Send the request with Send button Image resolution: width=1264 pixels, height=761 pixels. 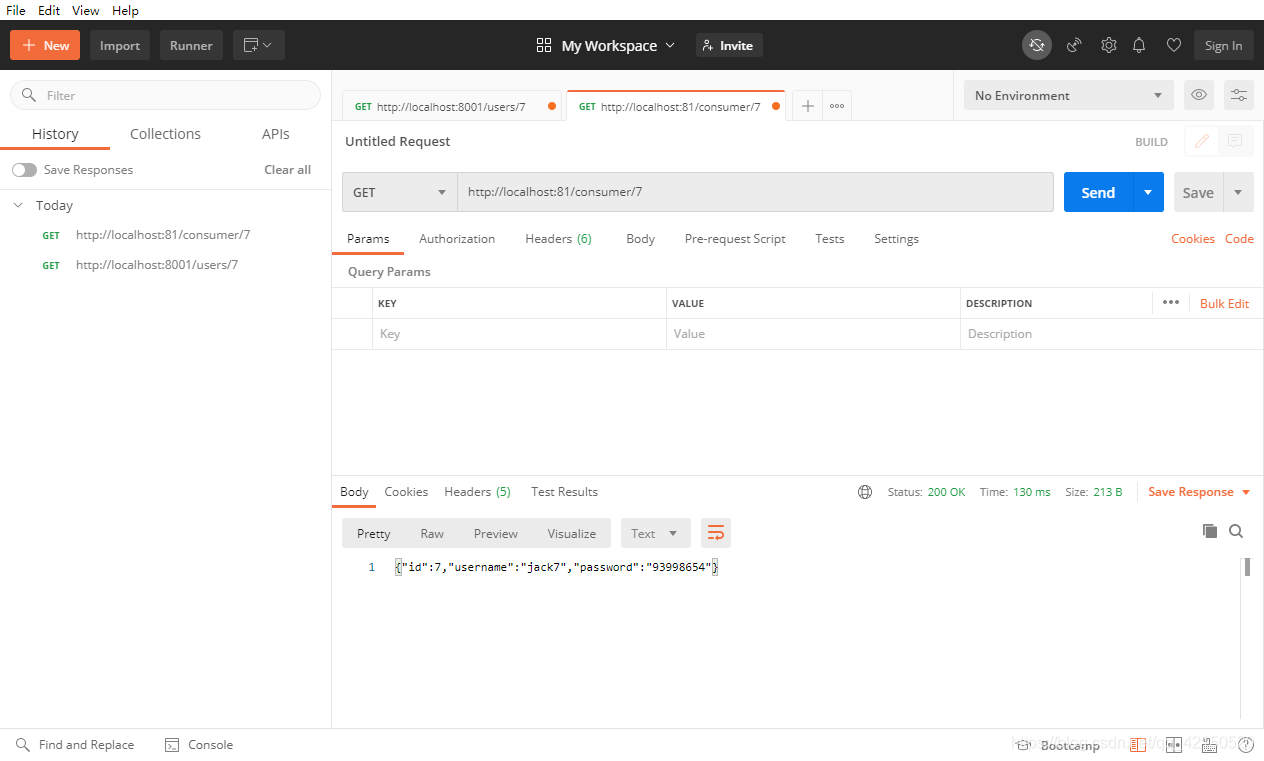pos(1098,192)
